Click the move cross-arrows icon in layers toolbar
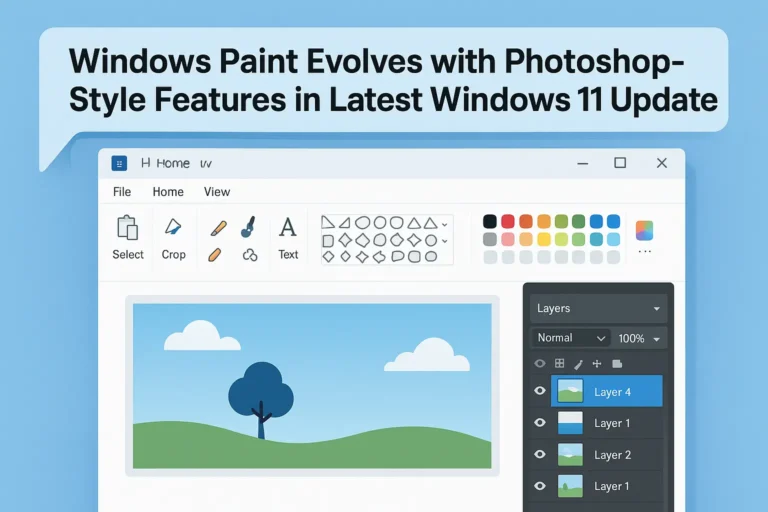This screenshot has height=512, width=768. [597, 364]
